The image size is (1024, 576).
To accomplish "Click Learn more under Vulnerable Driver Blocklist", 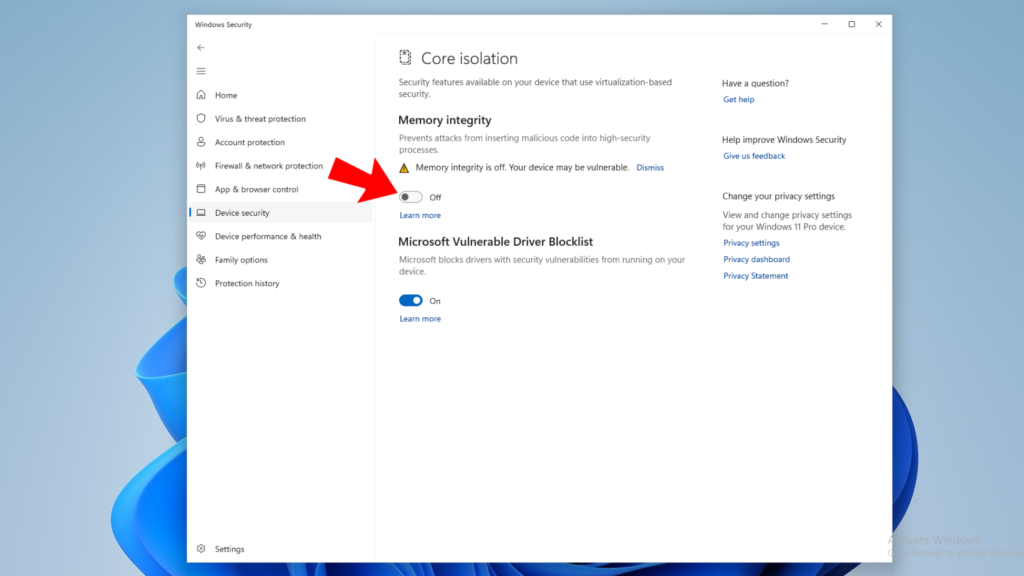I will pyautogui.click(x=420, y=319).
